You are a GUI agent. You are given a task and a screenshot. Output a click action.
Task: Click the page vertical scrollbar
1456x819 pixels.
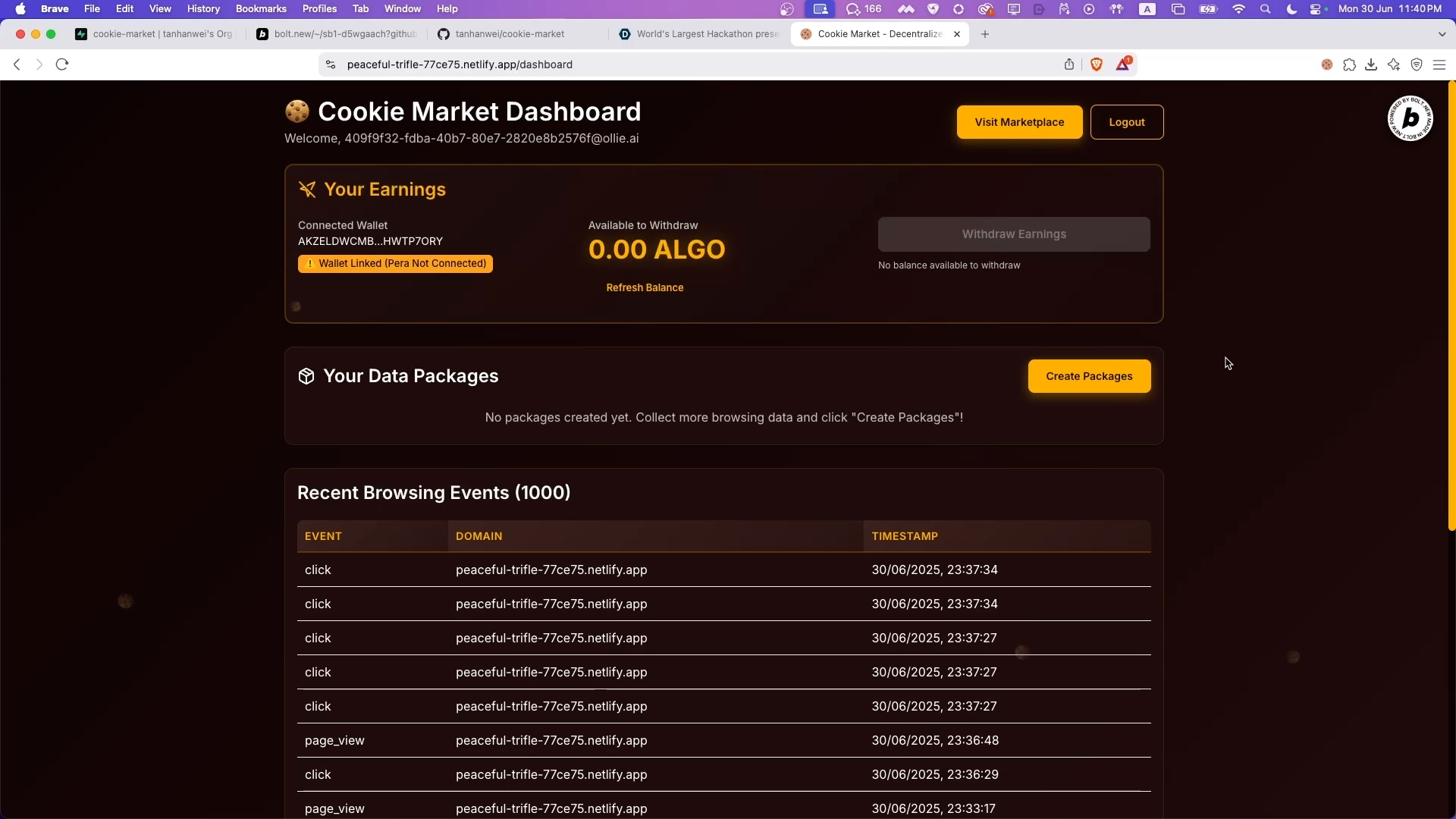(x=1451, y=303)
